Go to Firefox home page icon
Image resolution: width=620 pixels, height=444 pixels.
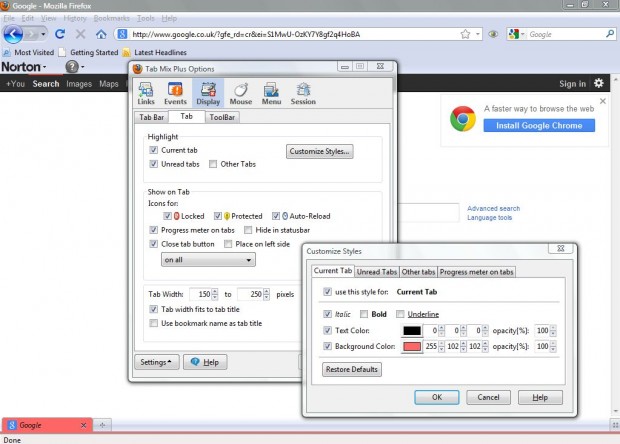click(x=101, y=34)
